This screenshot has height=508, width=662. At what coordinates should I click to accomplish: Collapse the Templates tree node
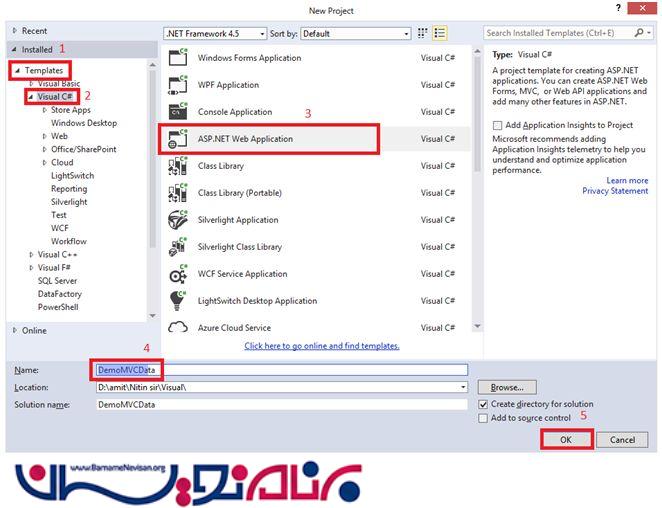coord(17,71)
